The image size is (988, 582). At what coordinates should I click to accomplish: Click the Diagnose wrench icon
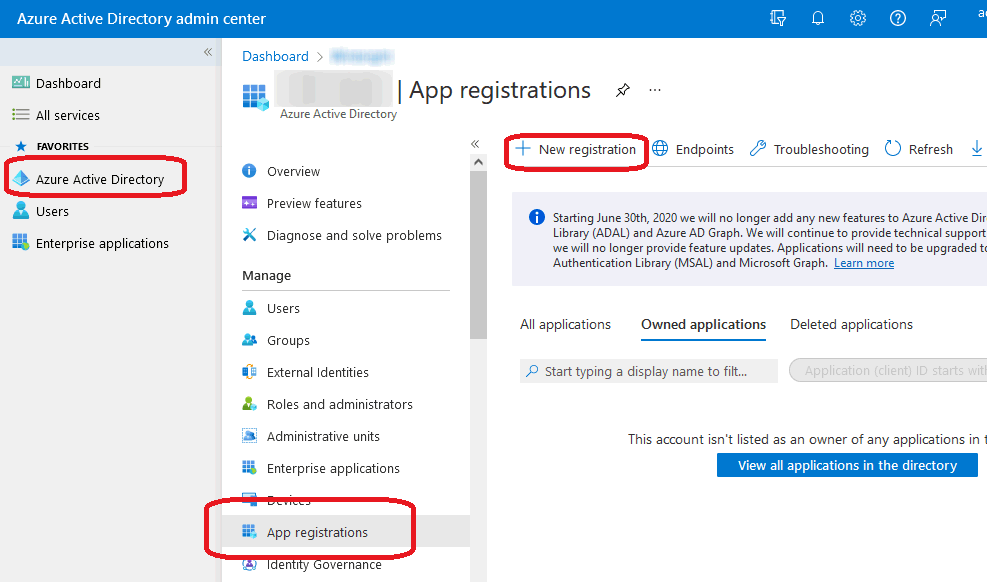250,235
